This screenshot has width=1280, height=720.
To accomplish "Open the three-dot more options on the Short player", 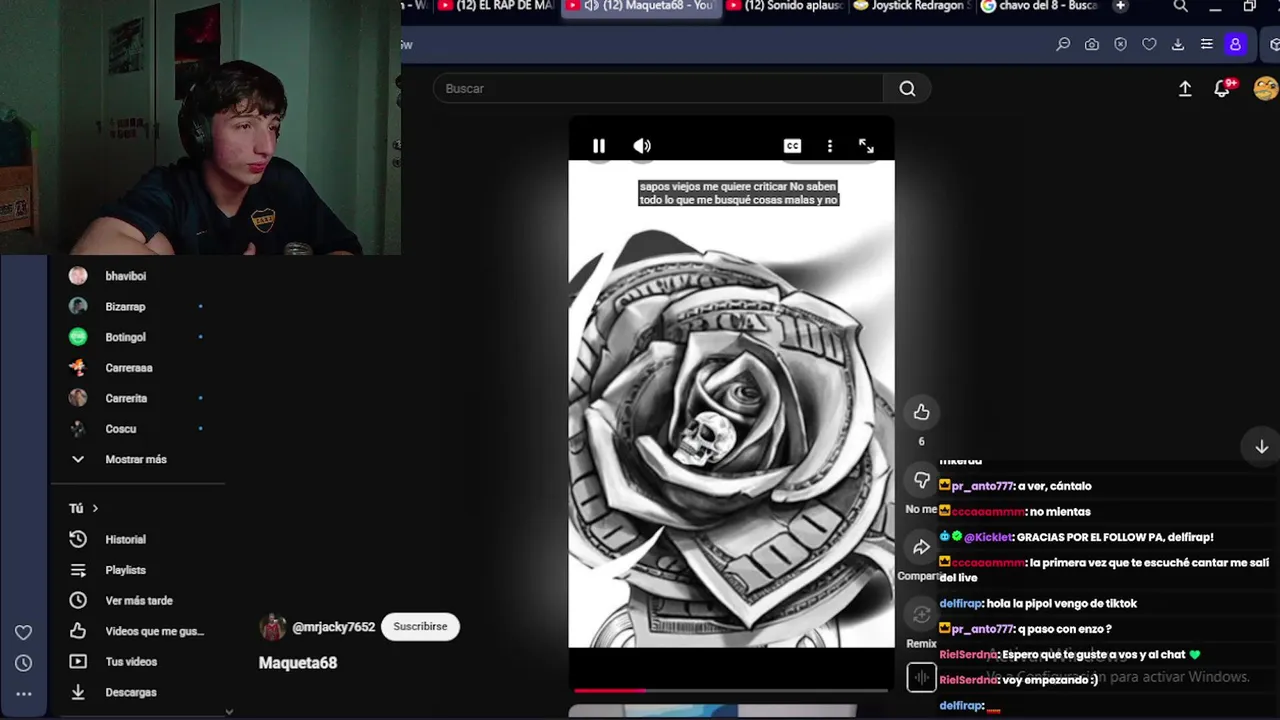I will click(829, 146).
